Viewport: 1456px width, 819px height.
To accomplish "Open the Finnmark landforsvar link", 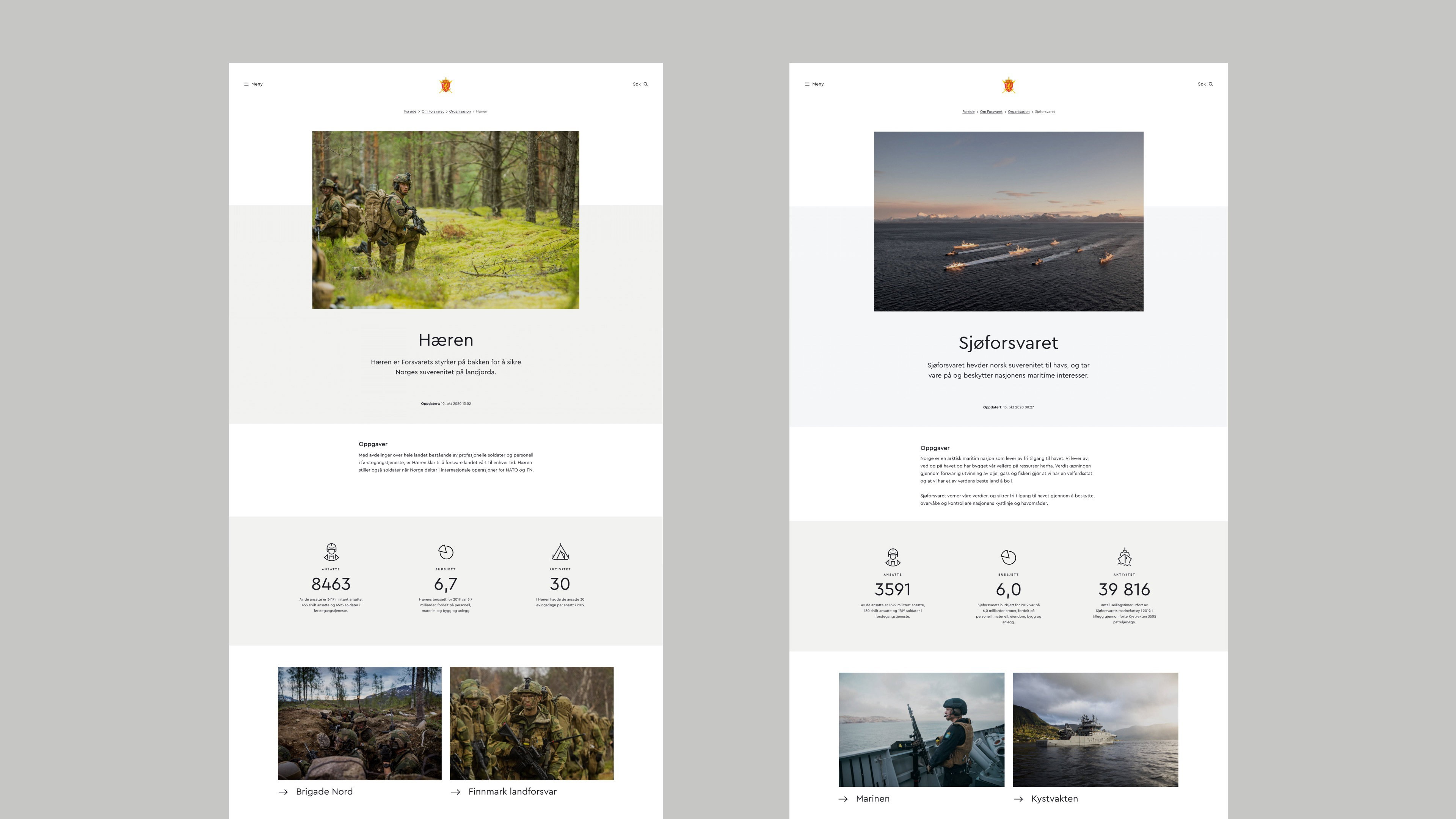I will click(x=504, y=792).
